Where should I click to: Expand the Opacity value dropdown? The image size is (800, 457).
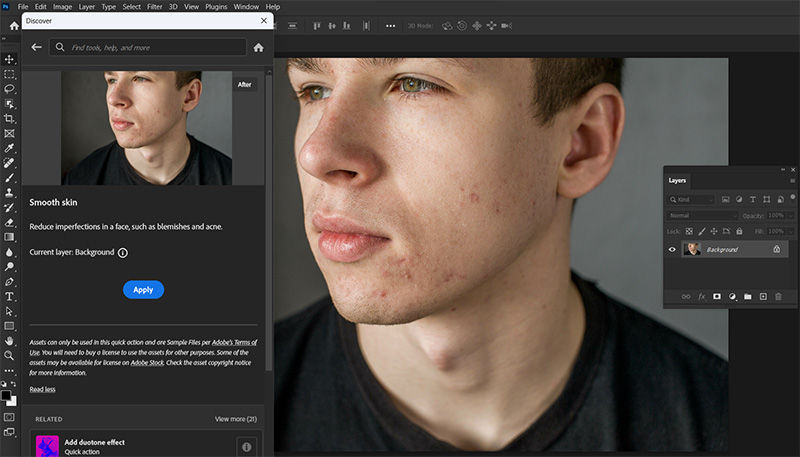pyautogui.click(x=793, y=215)
